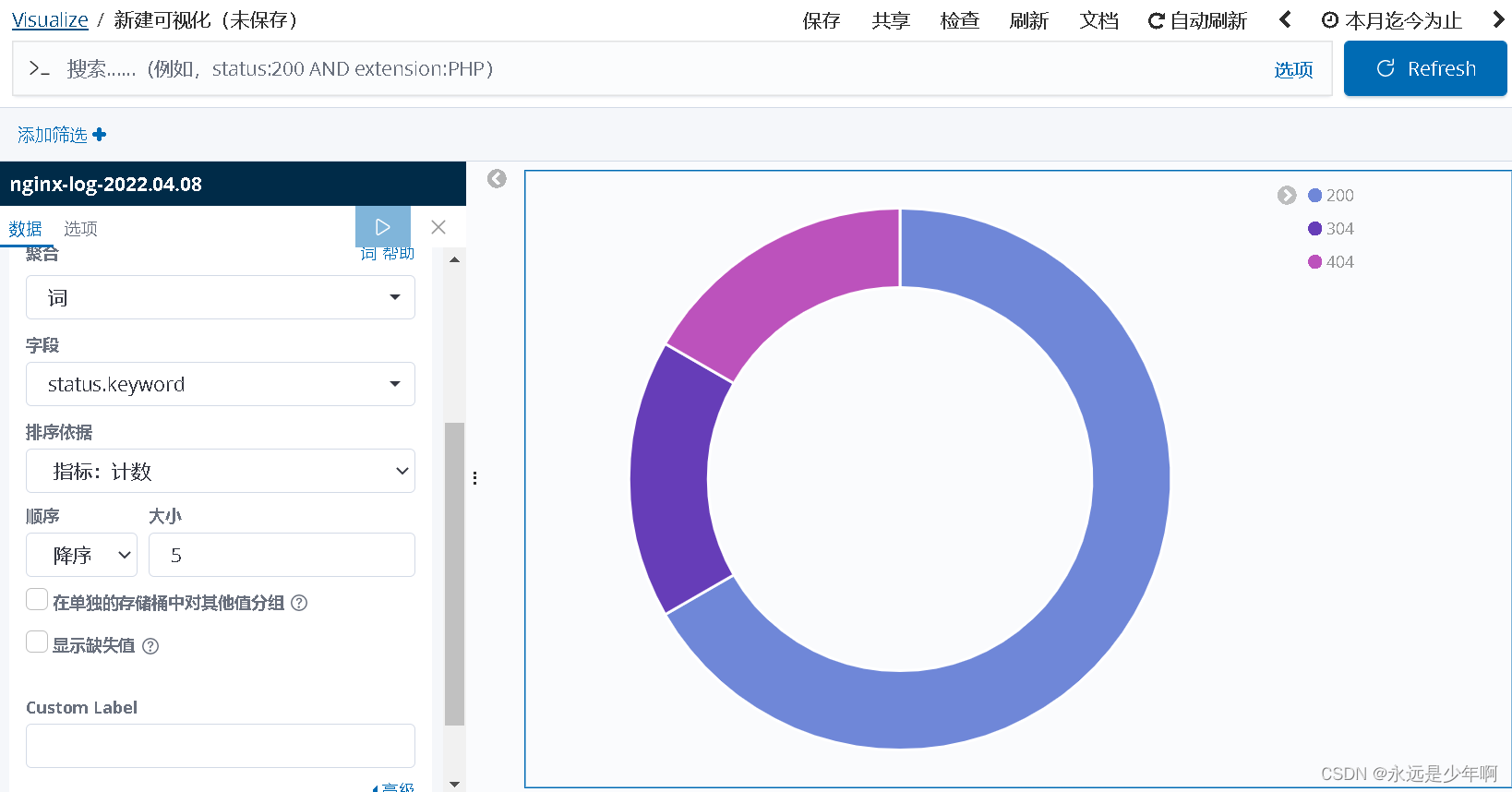This screenshot has height=792, width=1512.
Task: Switch to the 数据 tab
Action: (26, 228)
